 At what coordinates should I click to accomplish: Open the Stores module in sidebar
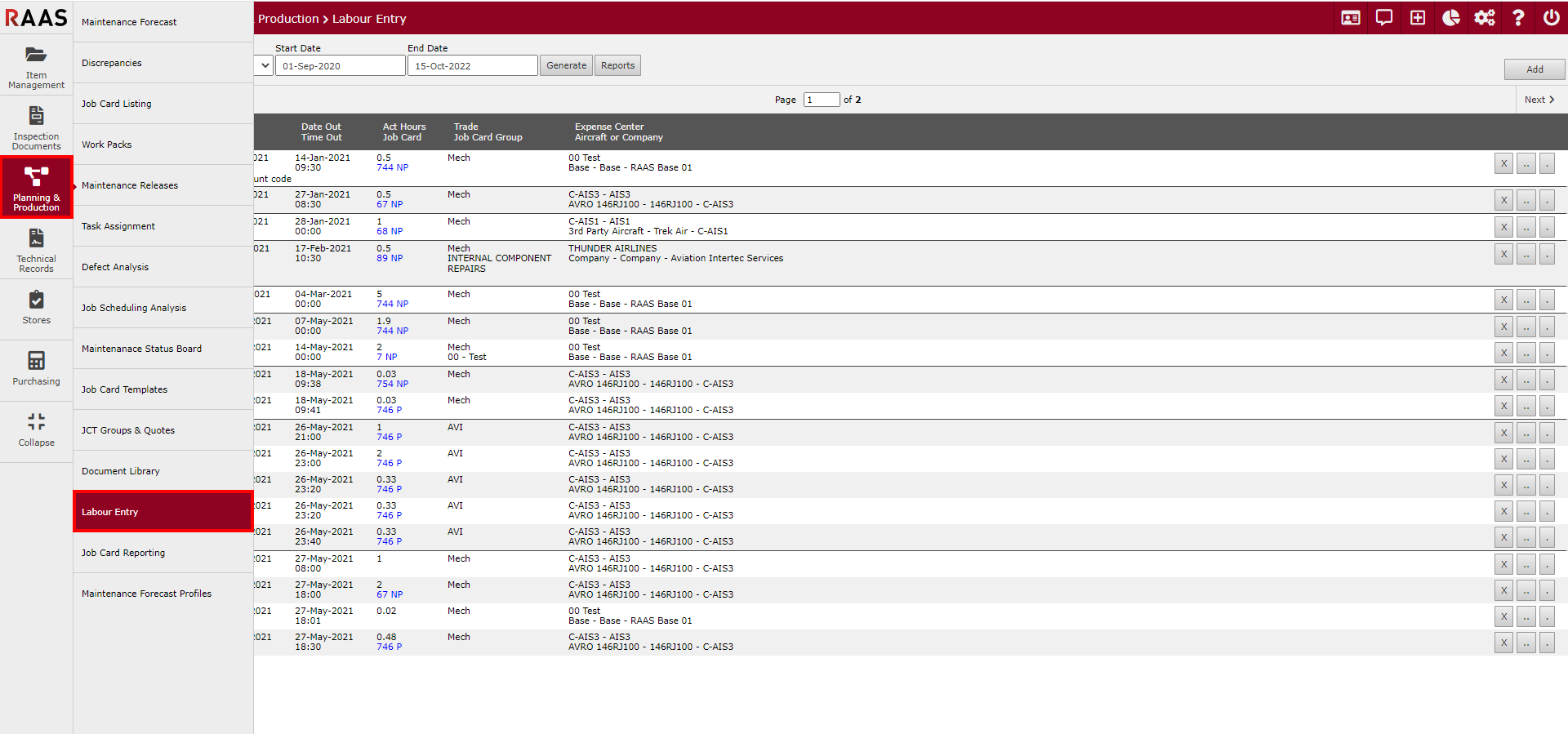[x=36, y=308]
